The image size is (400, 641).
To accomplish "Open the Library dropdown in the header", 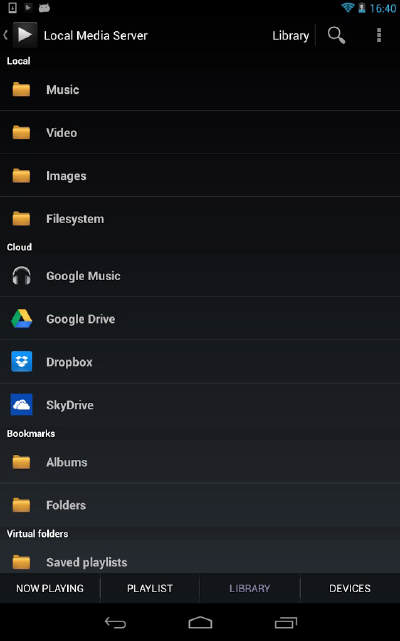I will click(291, 36).
